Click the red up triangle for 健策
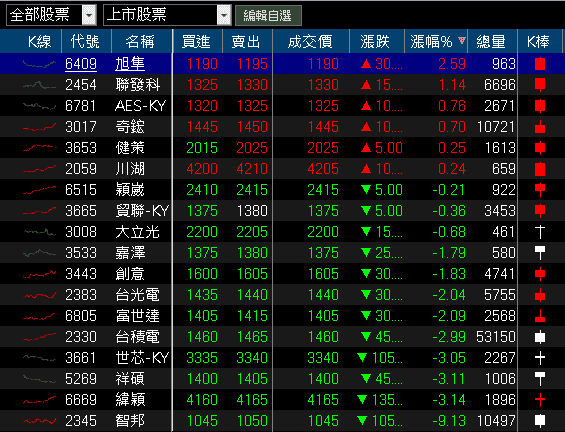 click(366, 148)
